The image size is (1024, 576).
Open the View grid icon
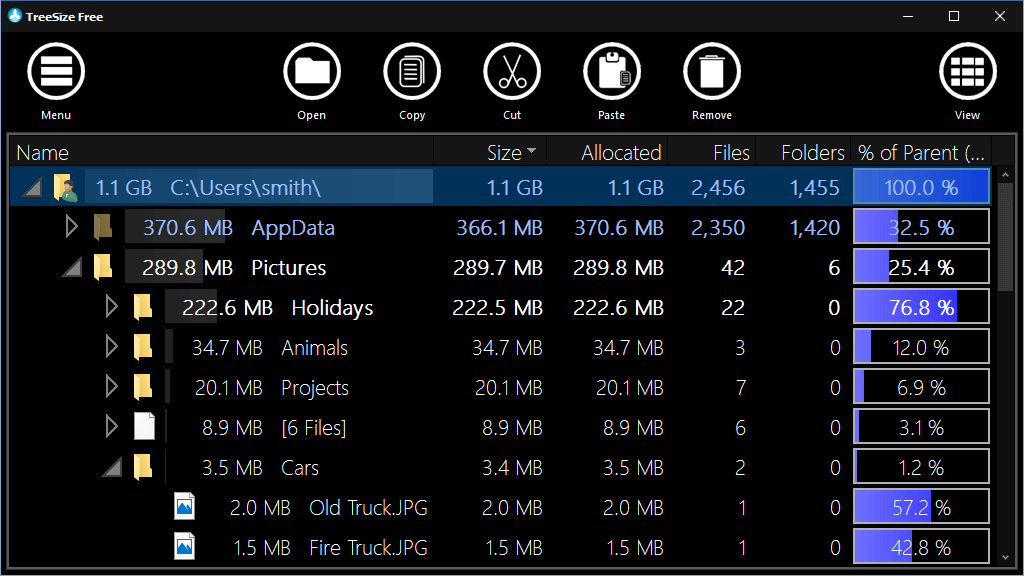967,72
